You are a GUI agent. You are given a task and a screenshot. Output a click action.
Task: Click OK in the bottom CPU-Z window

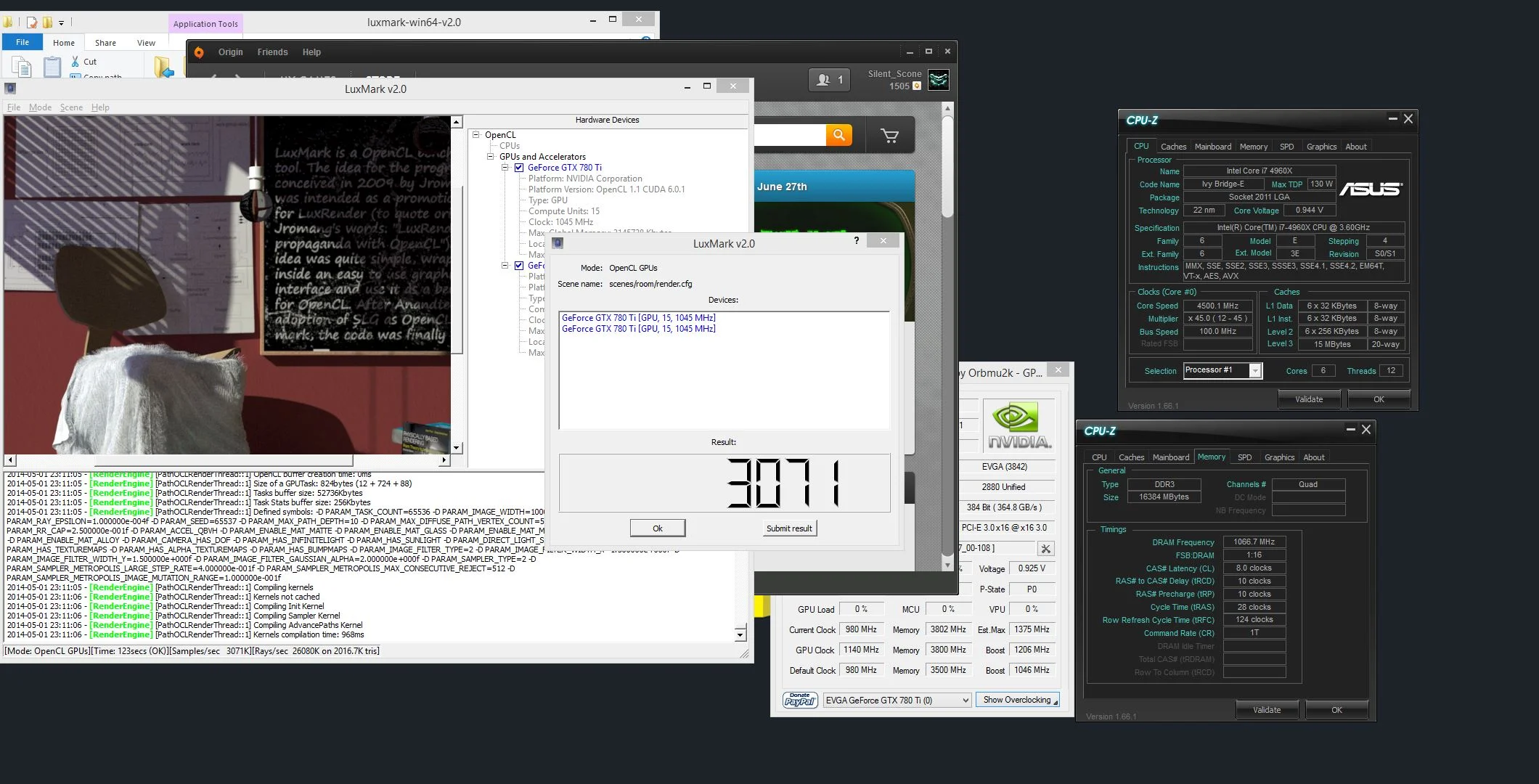pyautogui.click(x=1336, y=710)
